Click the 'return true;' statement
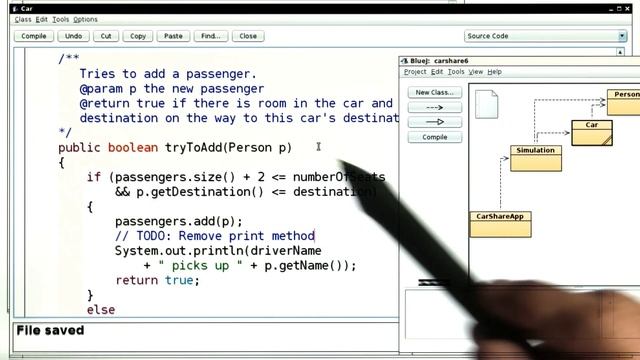Viewport: 640px width, 360px height. pyautogui.click(x=157, y=280)
